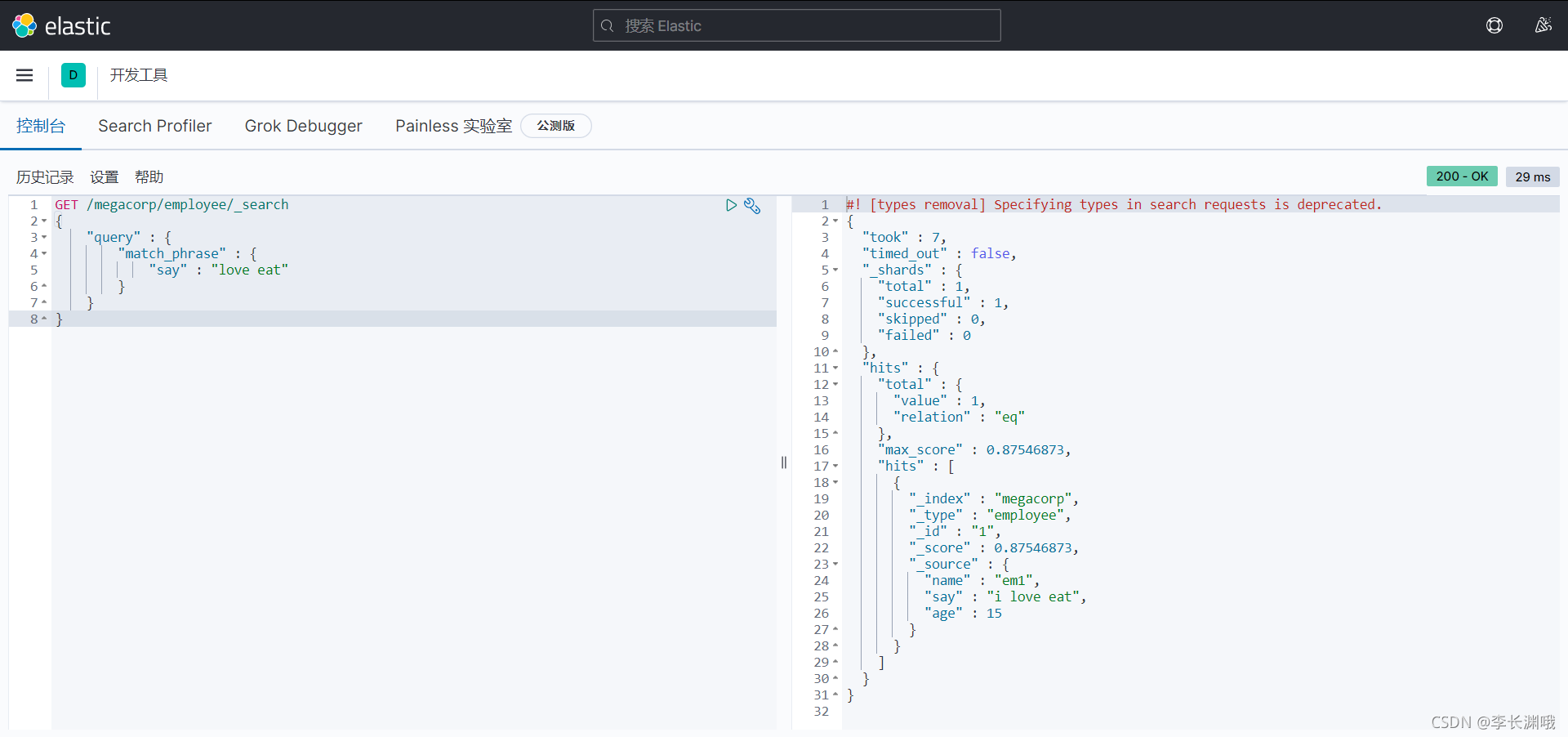
Task: Click the 29 ms response time badge
Action: tap(1533, 176)
